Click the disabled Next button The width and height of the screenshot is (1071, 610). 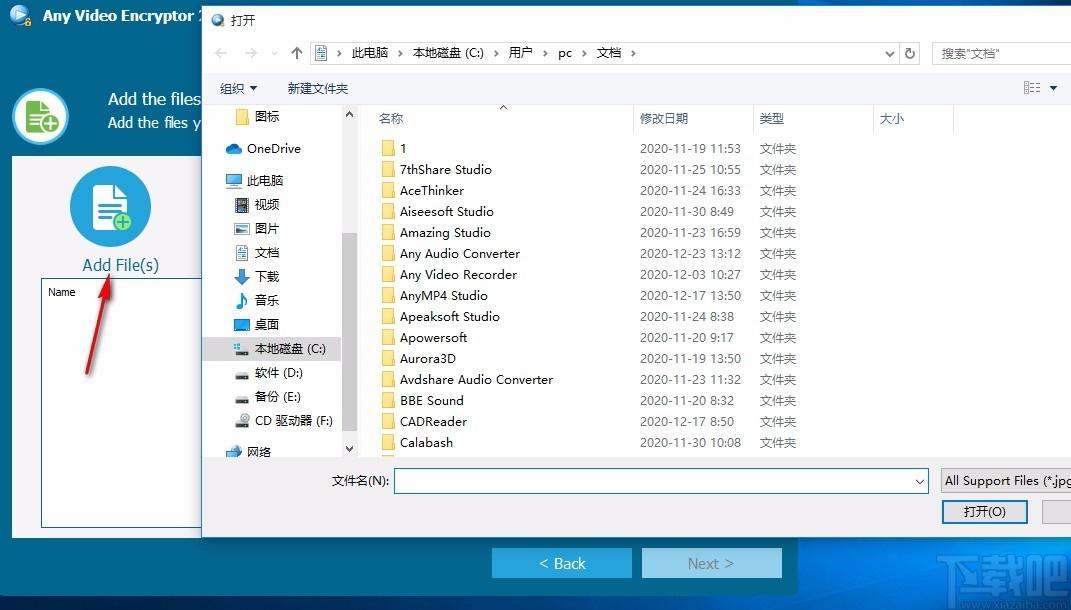click(711, 564)
